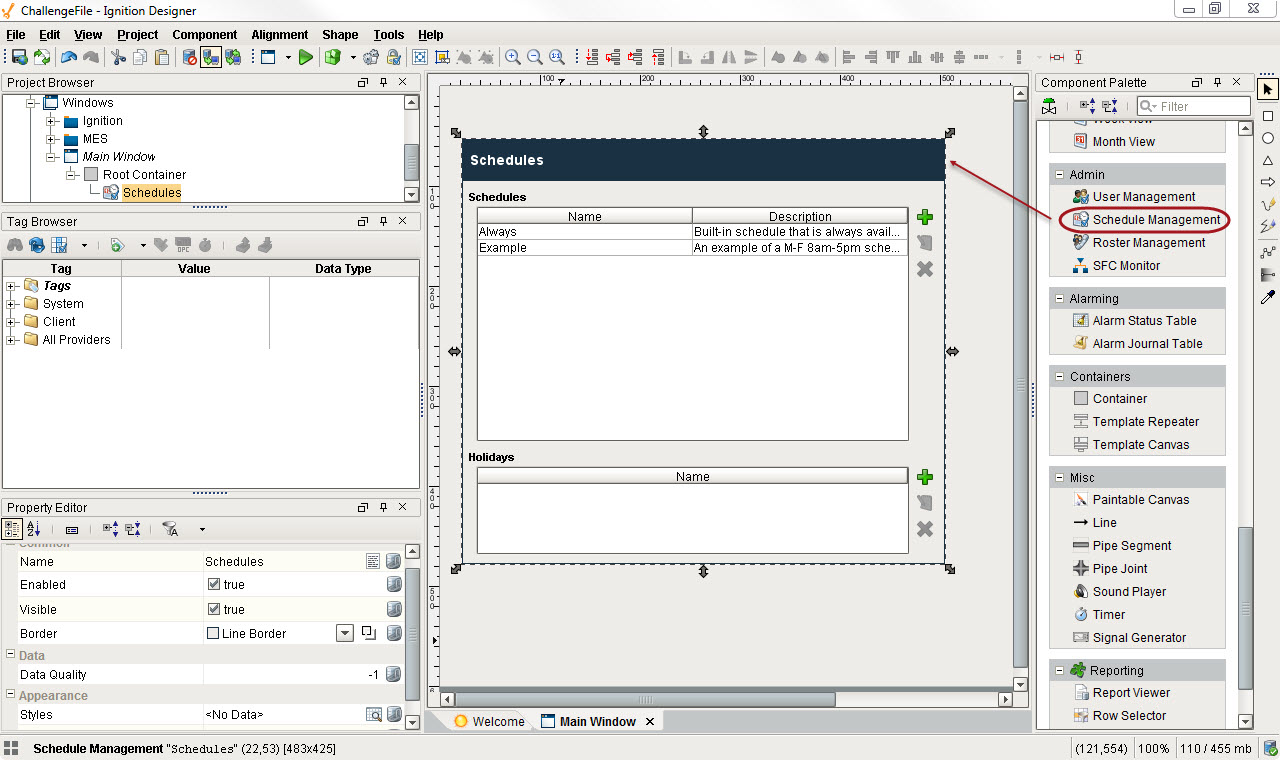Screen dimensions: 1280x760
Task: Collapse the Admin palette section
Action: (x=1059, y=175)
